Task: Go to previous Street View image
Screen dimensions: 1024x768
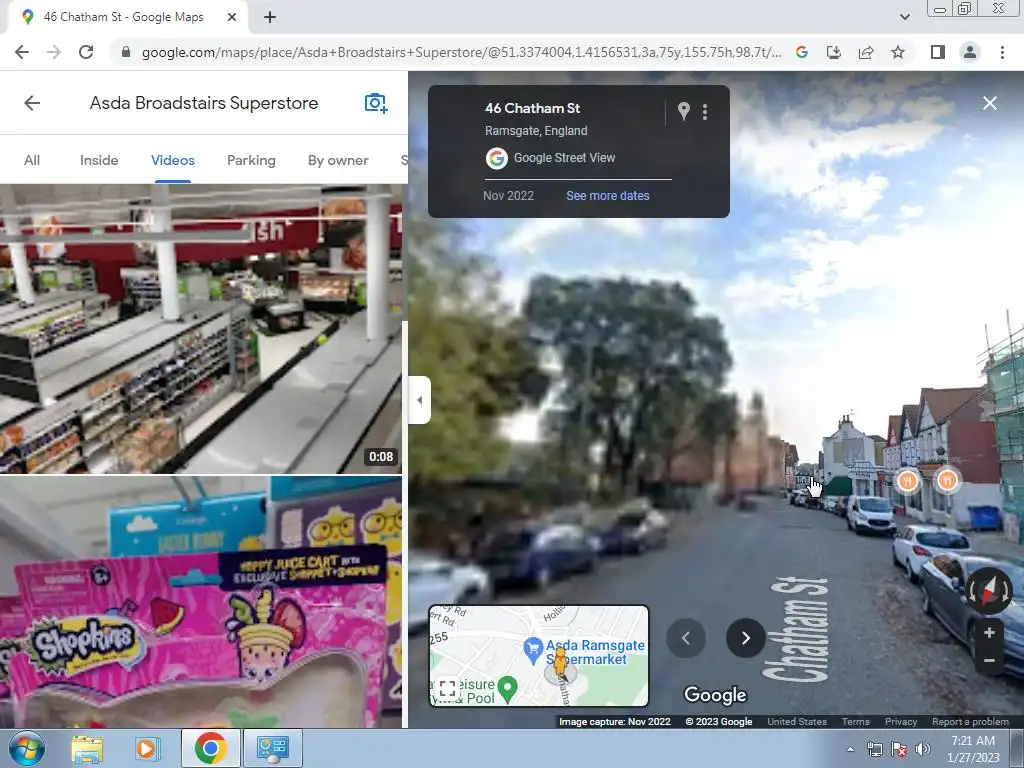Action: point(686,638)
